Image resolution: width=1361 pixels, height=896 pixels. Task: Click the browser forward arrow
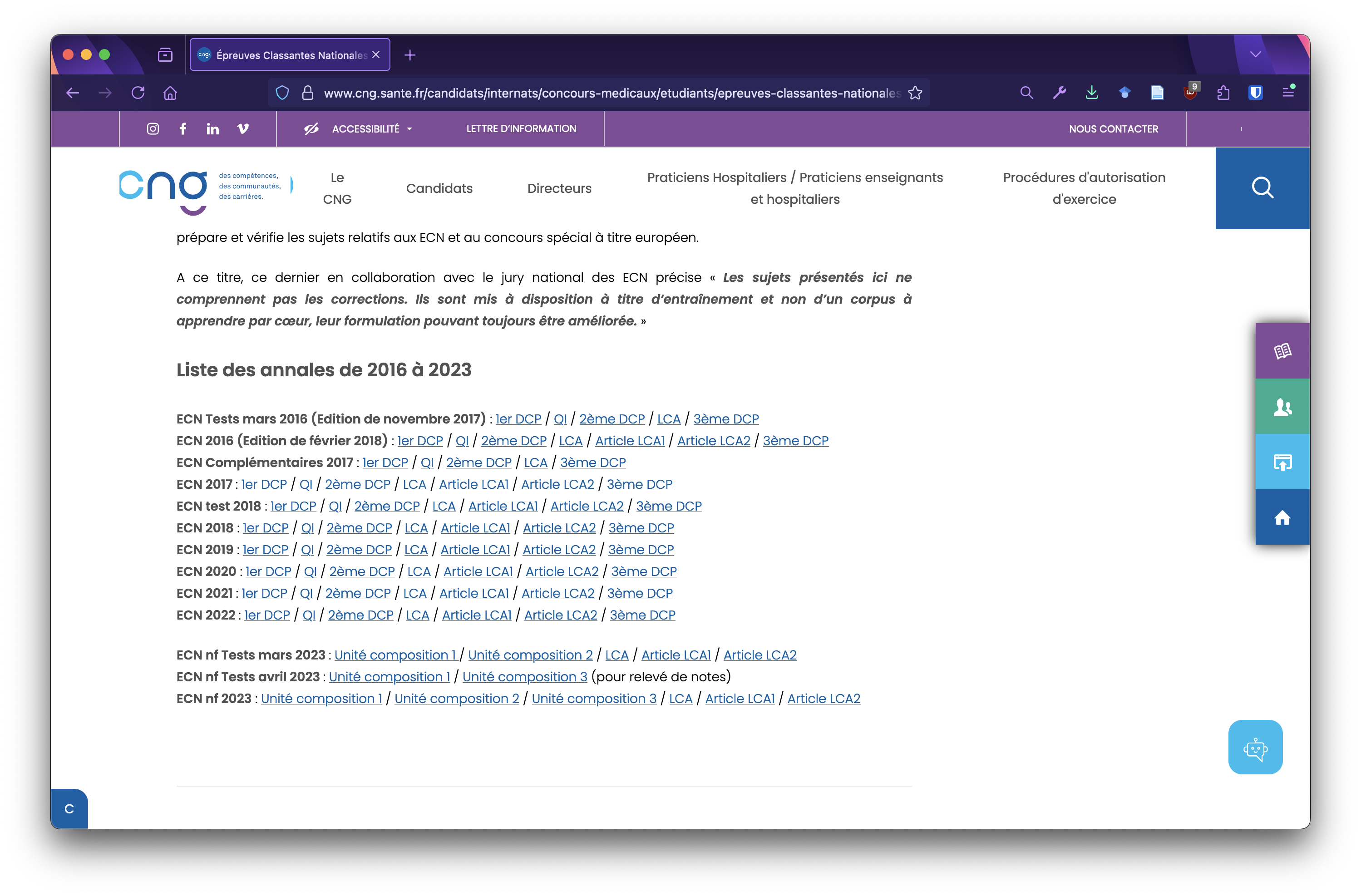pyautogui.click(x=105, y=93)
